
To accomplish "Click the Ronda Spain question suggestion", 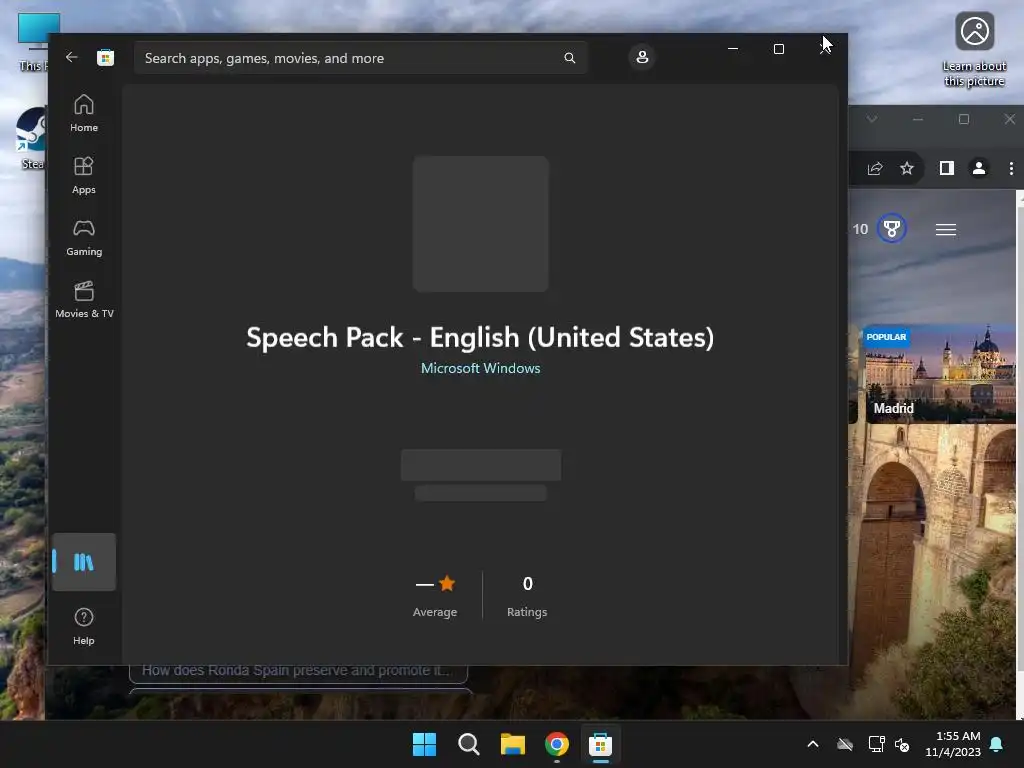I will coord(298,671).
